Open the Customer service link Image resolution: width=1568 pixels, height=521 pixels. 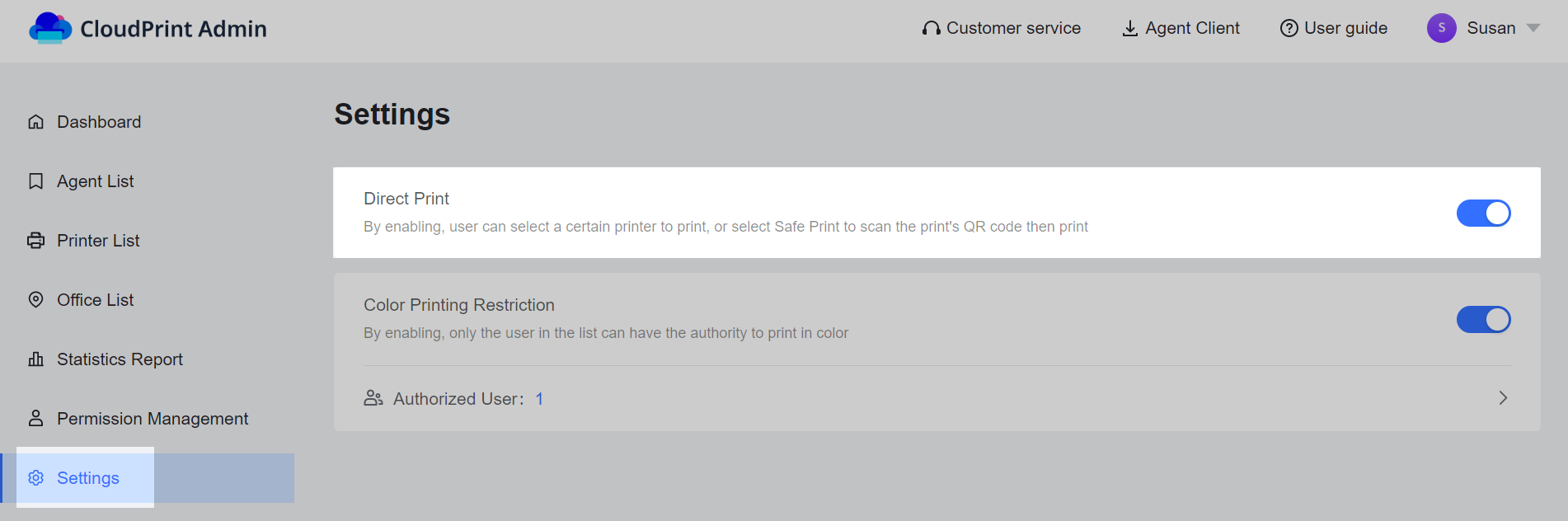(1013, 28)
